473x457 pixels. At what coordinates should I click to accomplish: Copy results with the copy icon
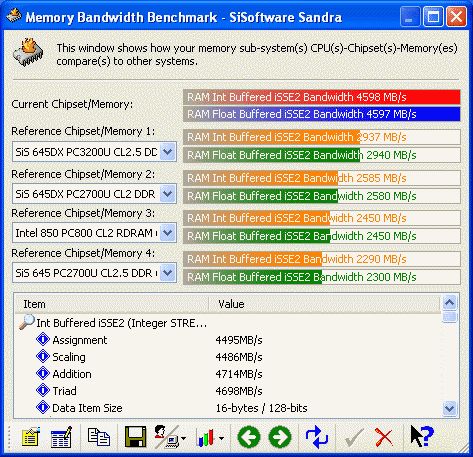(98, 437)
